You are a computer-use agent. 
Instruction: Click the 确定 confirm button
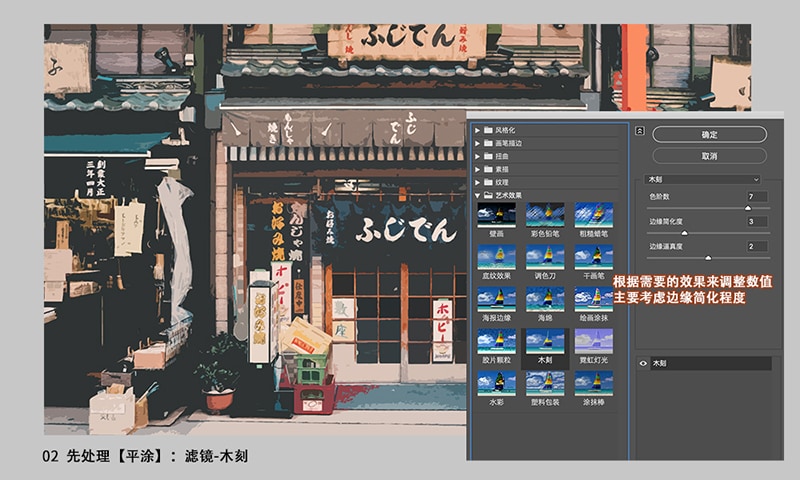click(x=709, y=134)
